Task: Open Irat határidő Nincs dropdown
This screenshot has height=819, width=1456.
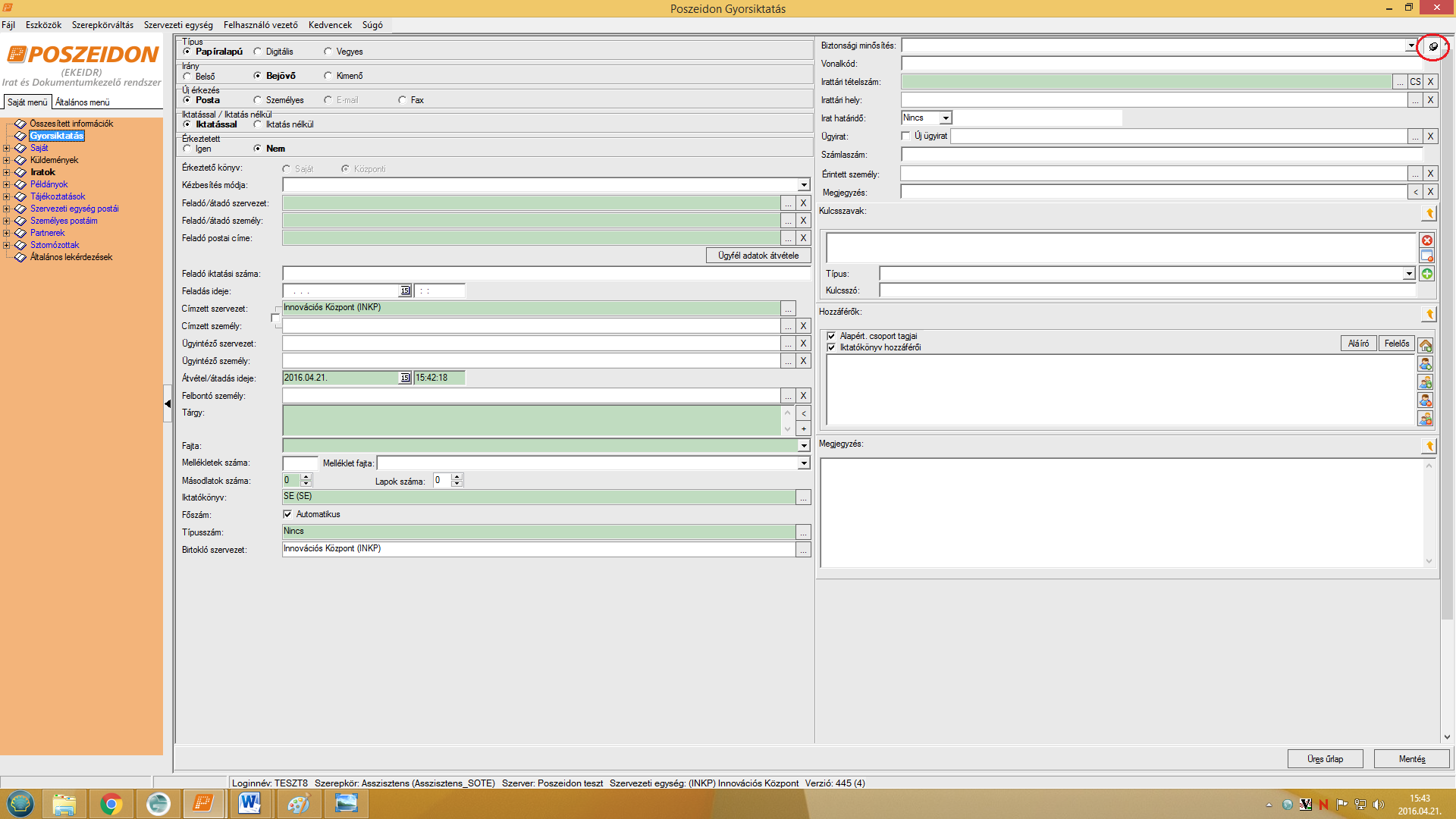Action: pyautogui.click(x=946, y=118)
